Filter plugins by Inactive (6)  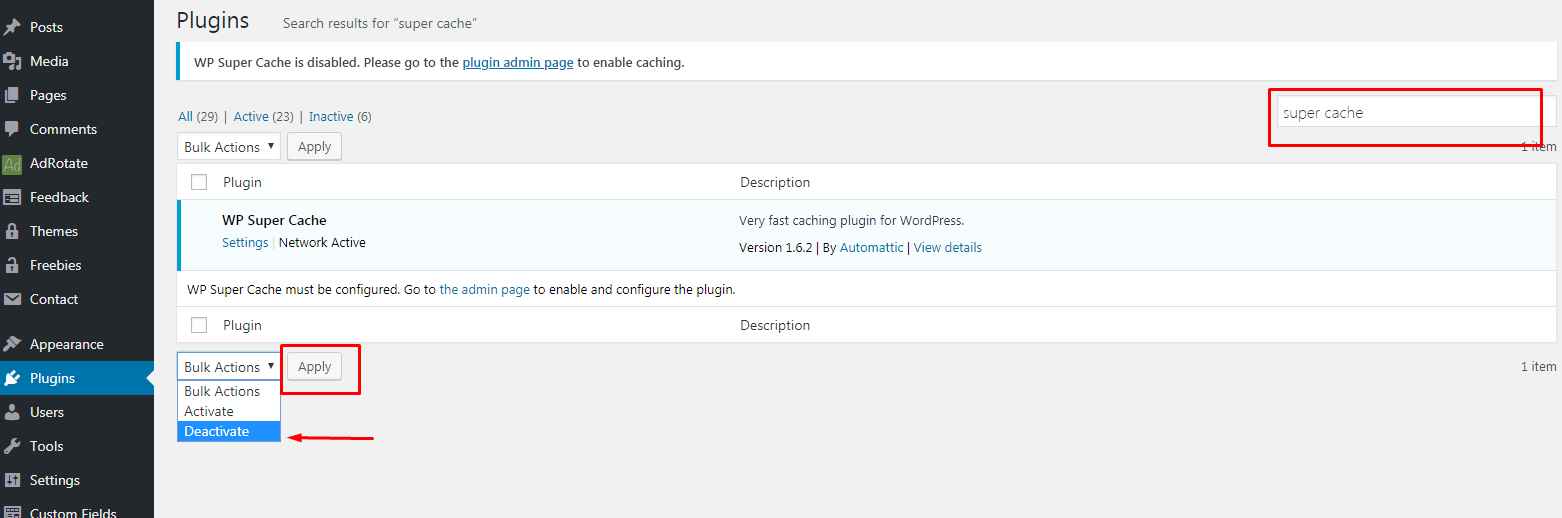point(340,116)
